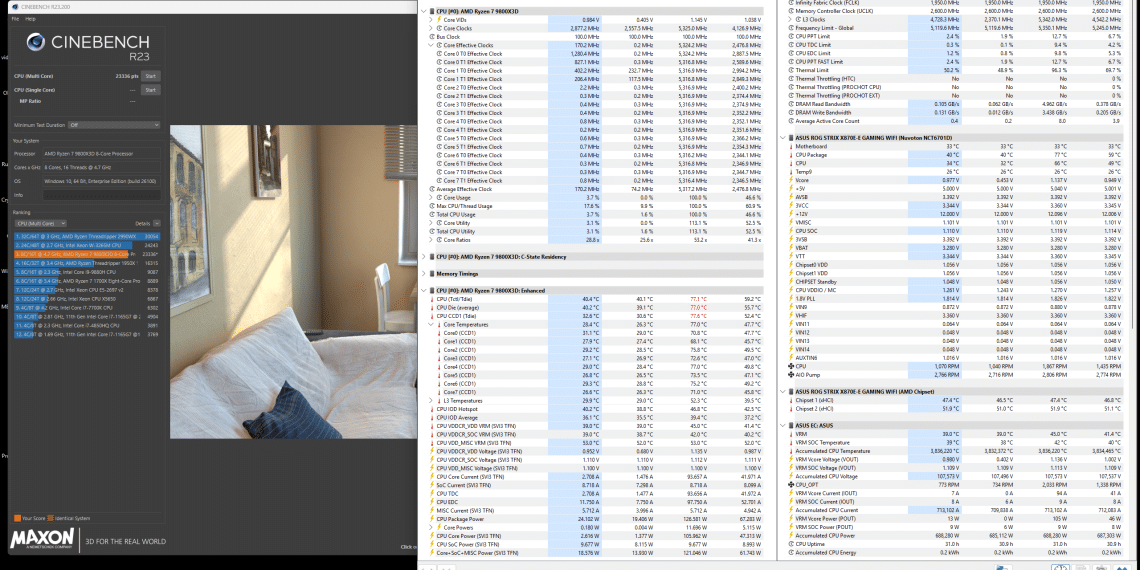Click the chip icon beside CPU [#0]: Enhanced header

click(433, 290)
